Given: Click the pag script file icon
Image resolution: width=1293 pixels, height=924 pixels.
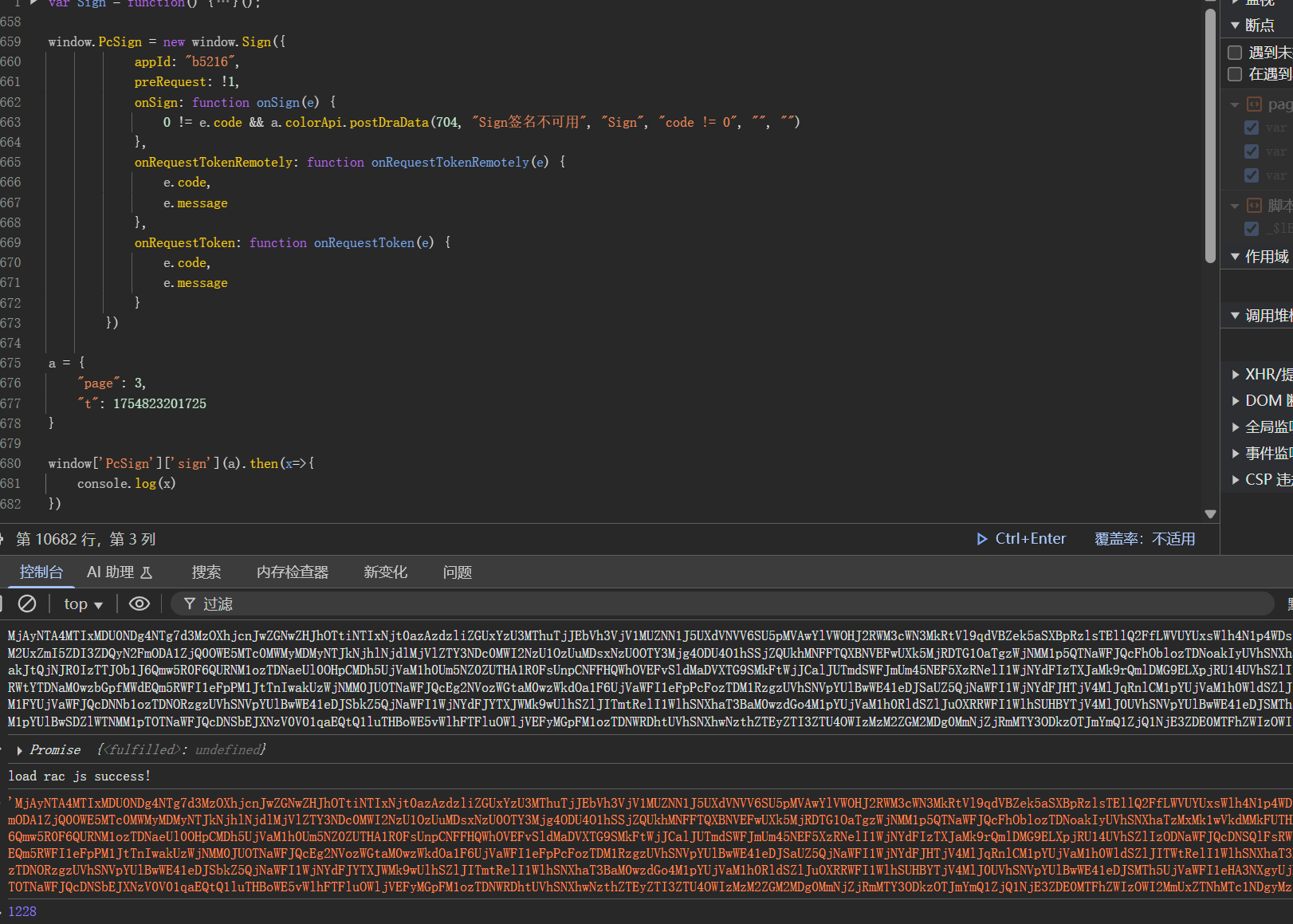Looking at the screenshot, I should [x=1254, y=104].
